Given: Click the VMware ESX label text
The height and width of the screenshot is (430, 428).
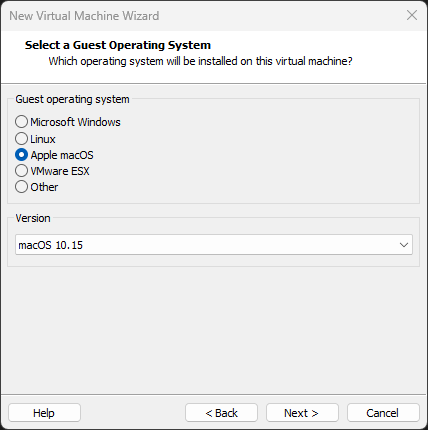Looking at the screenshot, I should coord(60,171).
